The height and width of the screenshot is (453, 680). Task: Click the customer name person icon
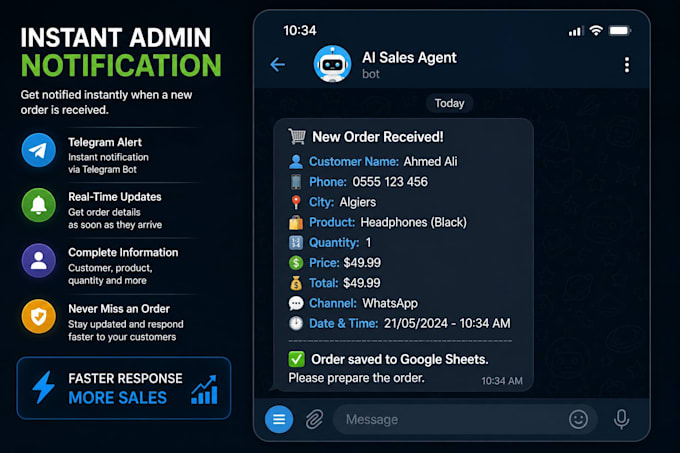tap(296, 162)
